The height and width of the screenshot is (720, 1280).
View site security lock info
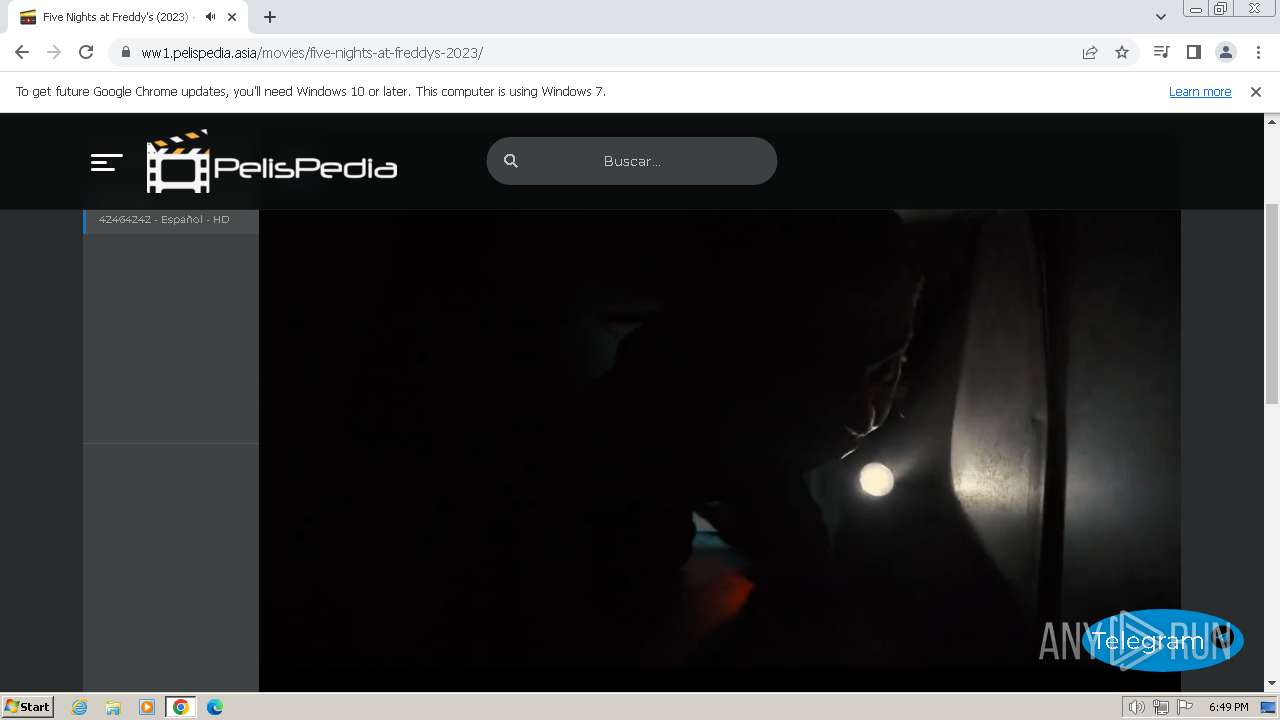(126, 52)
